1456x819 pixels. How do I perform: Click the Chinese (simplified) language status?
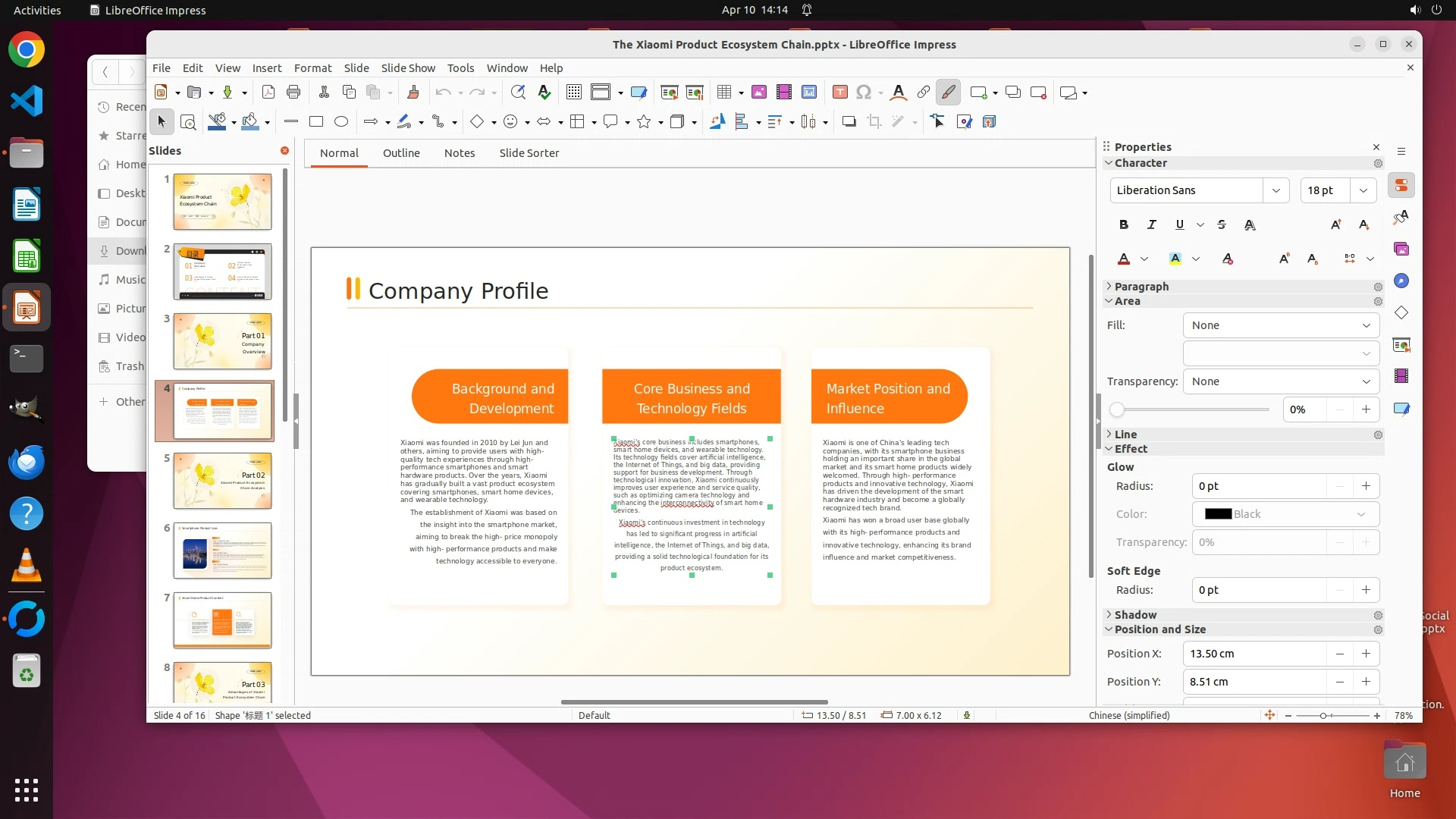tap(1128, 715)
